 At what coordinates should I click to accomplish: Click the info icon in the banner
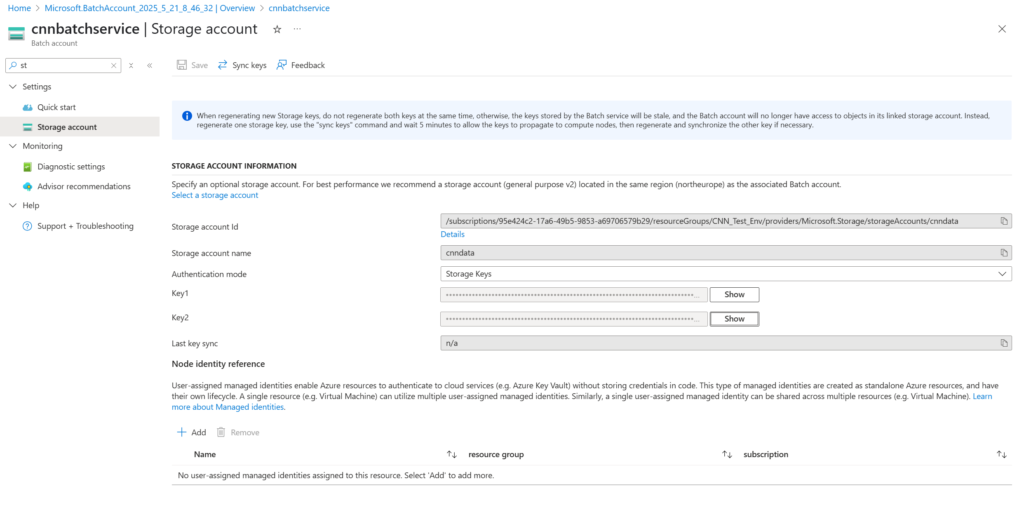pyautogui.click(x=187, y=116)
